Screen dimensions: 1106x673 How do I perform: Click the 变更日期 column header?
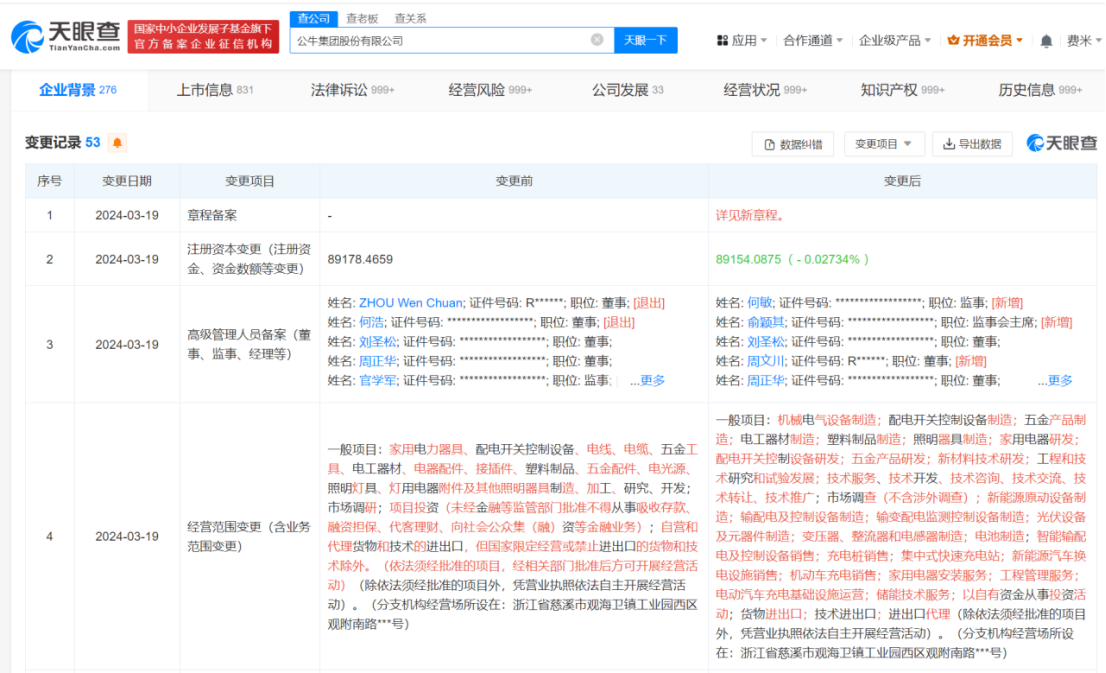pyautogui.click(x=127, y=181)
